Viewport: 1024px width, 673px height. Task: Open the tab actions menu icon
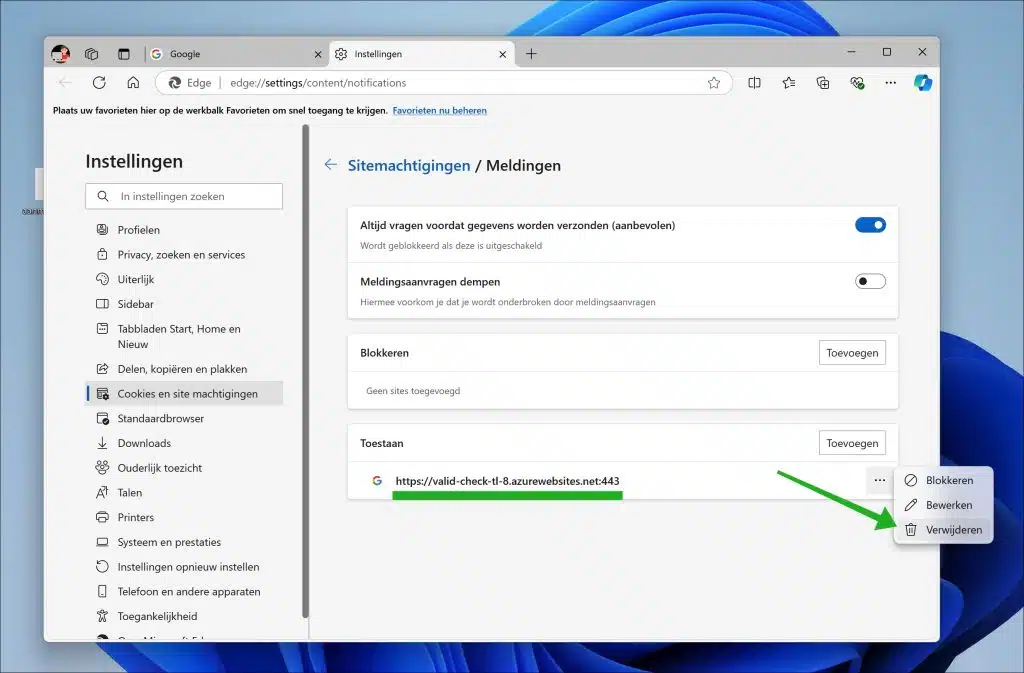123,54
